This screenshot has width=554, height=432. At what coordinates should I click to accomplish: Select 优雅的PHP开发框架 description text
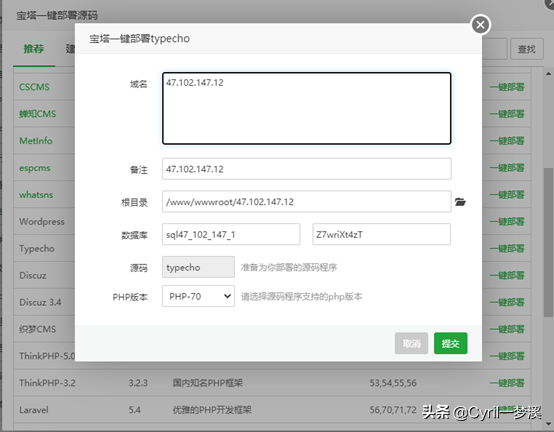[x=212, y=410]
